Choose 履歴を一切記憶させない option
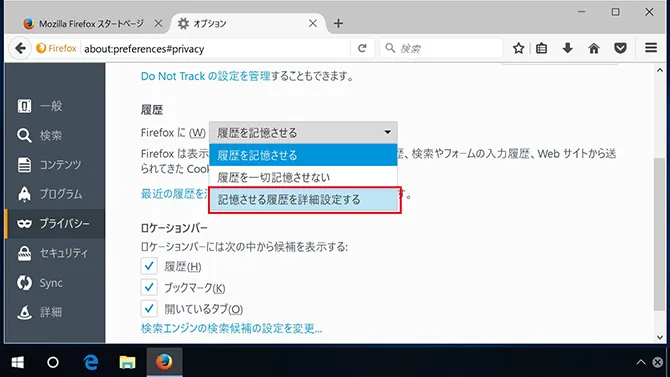 point(303,177)
